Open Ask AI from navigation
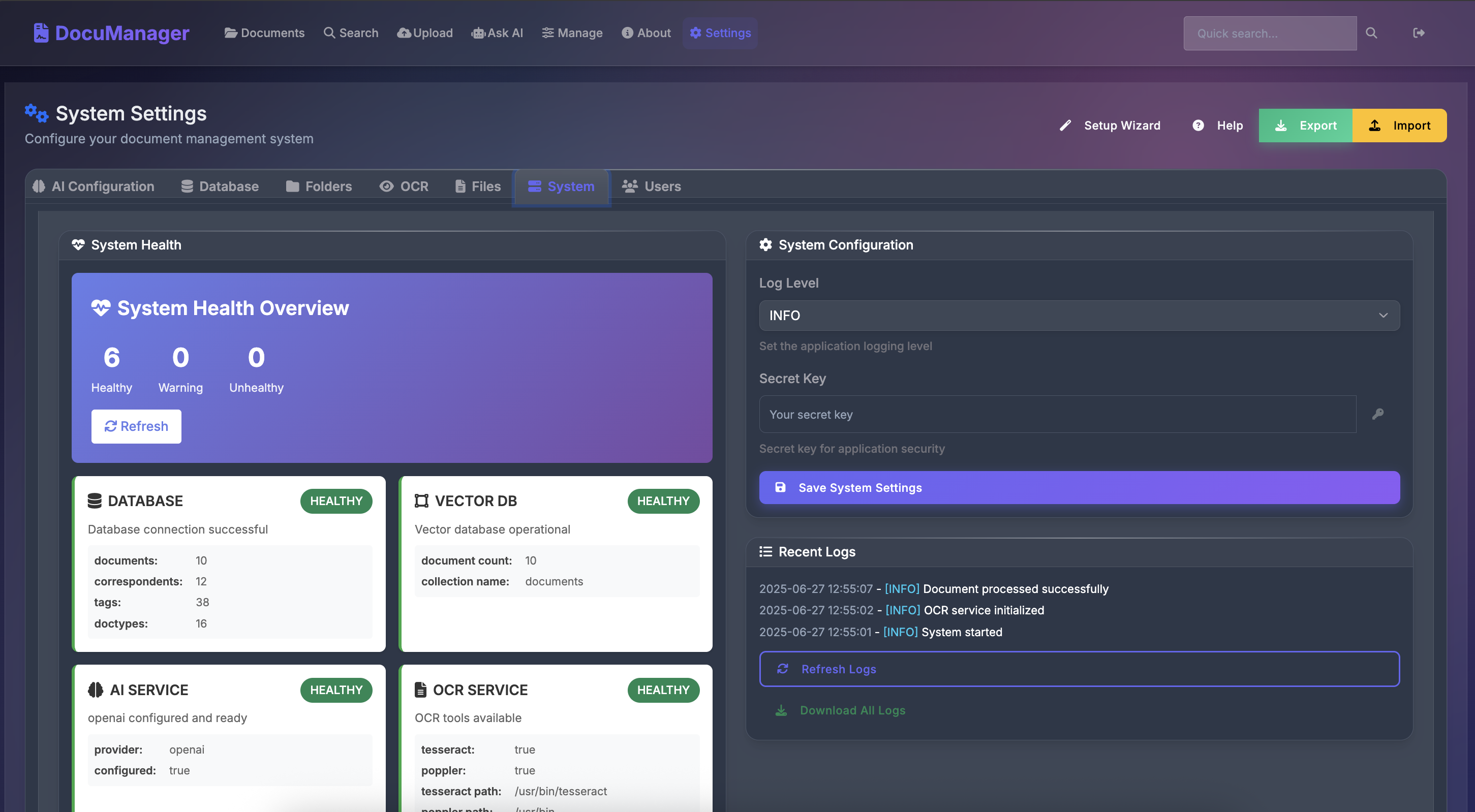1475x812 pixels. [497, 33]
